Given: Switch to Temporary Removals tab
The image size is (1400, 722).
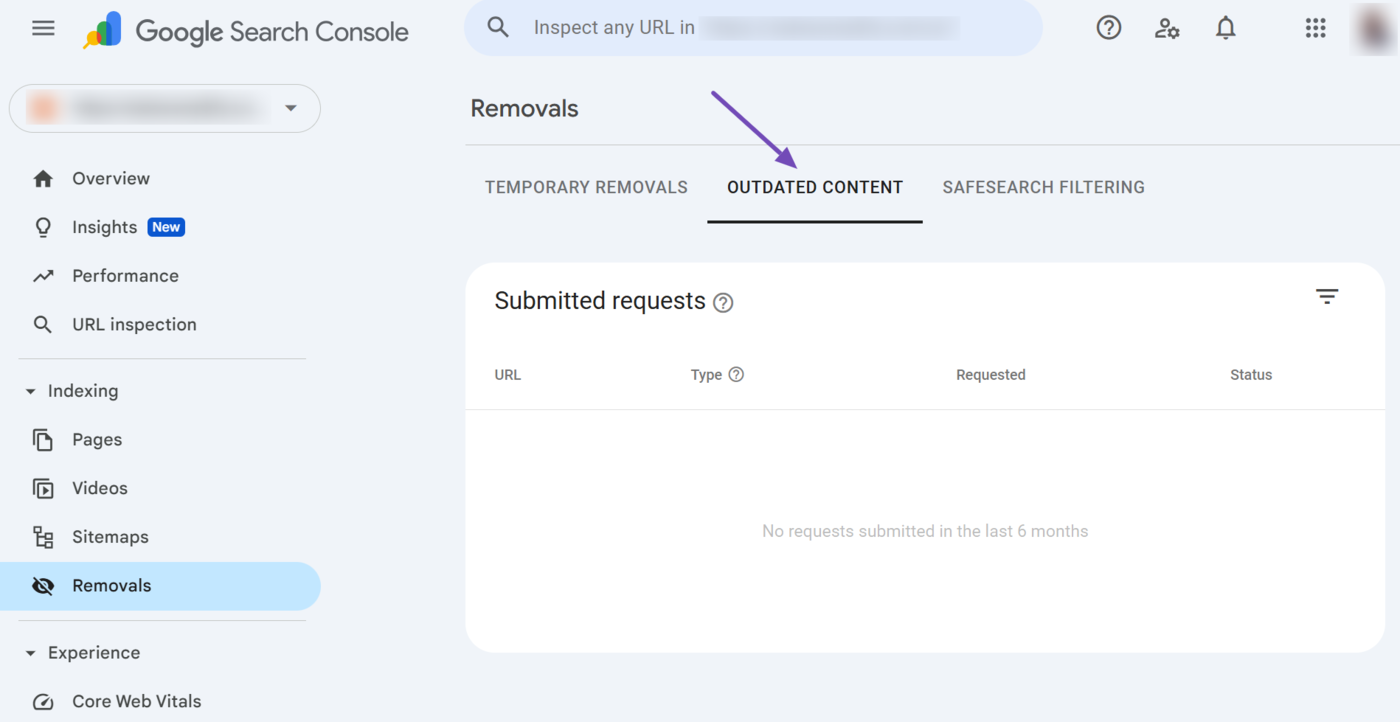Looking at the screenshot, I should click(x=586, y=188).
